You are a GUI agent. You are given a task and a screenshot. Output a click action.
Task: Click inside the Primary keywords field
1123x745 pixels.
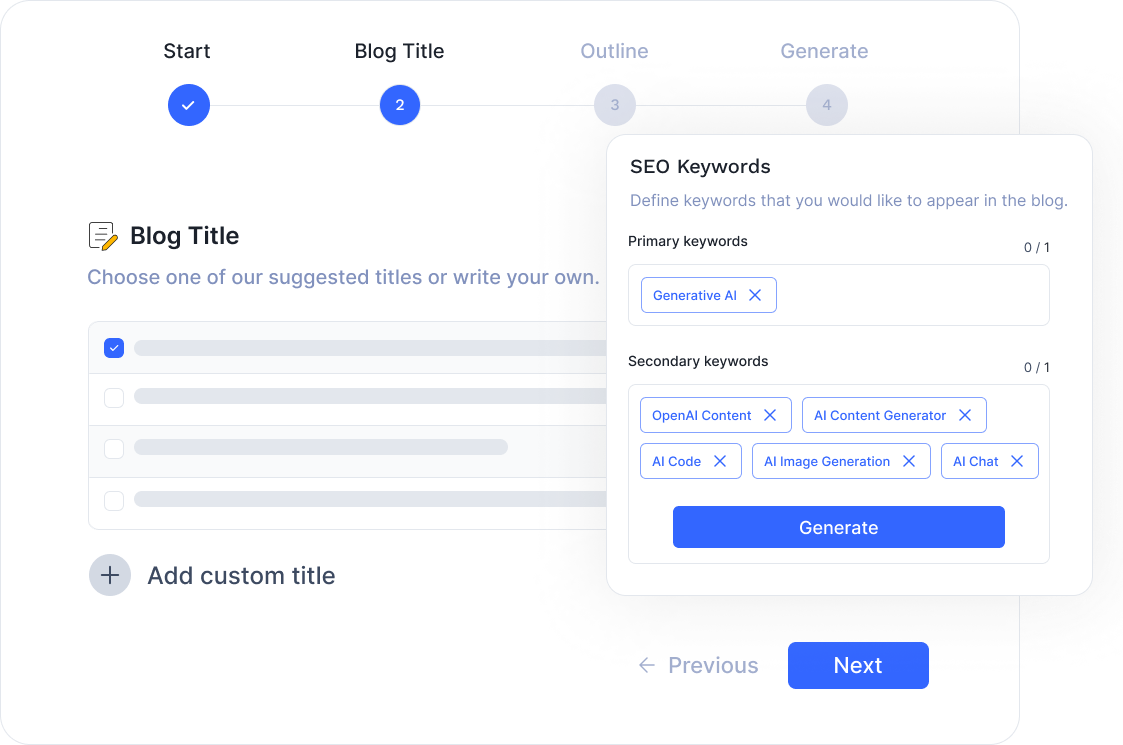coord(910,295)
